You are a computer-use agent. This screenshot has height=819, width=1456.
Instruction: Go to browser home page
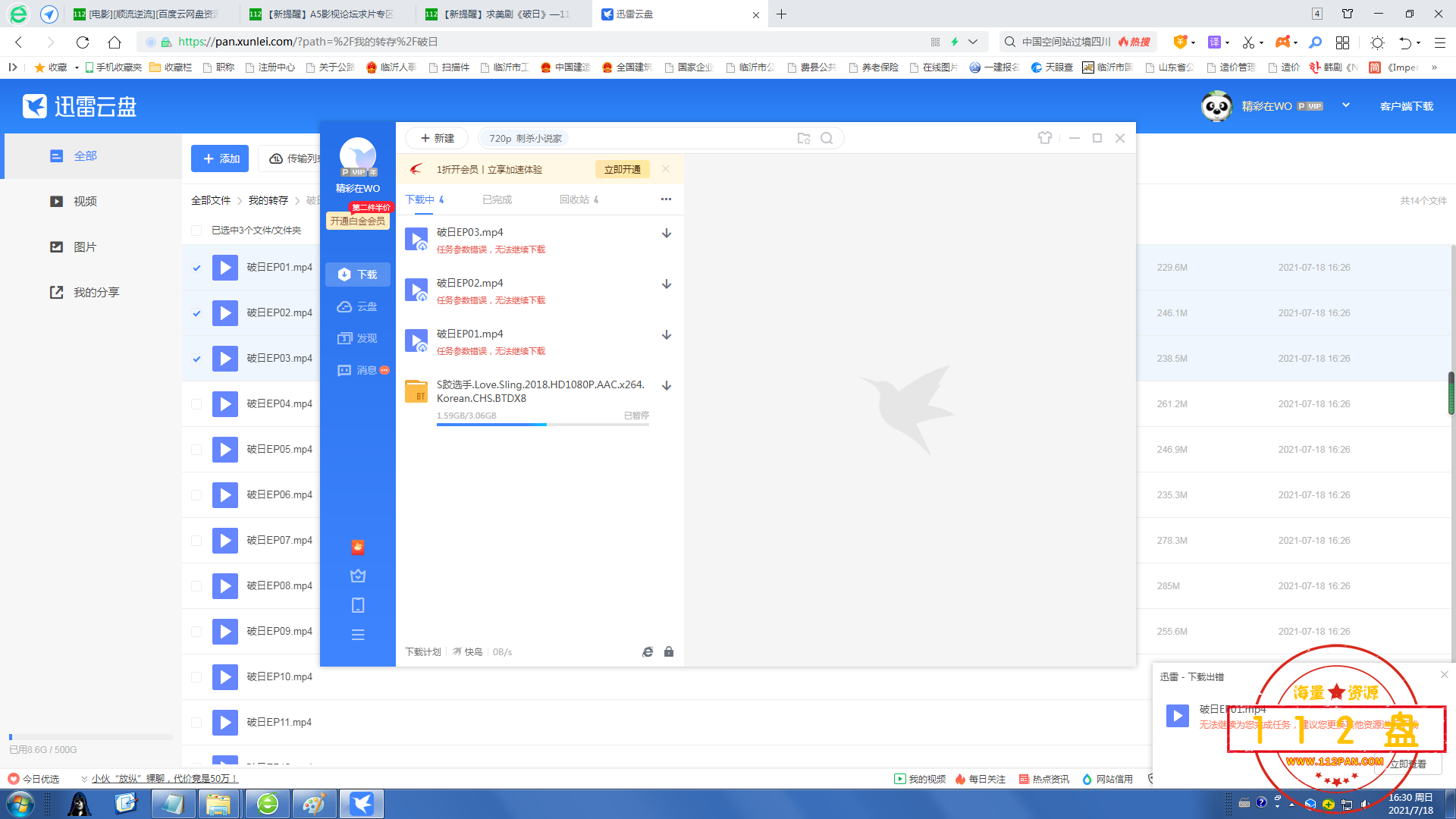pyautogui.click(x=115, y=42)
